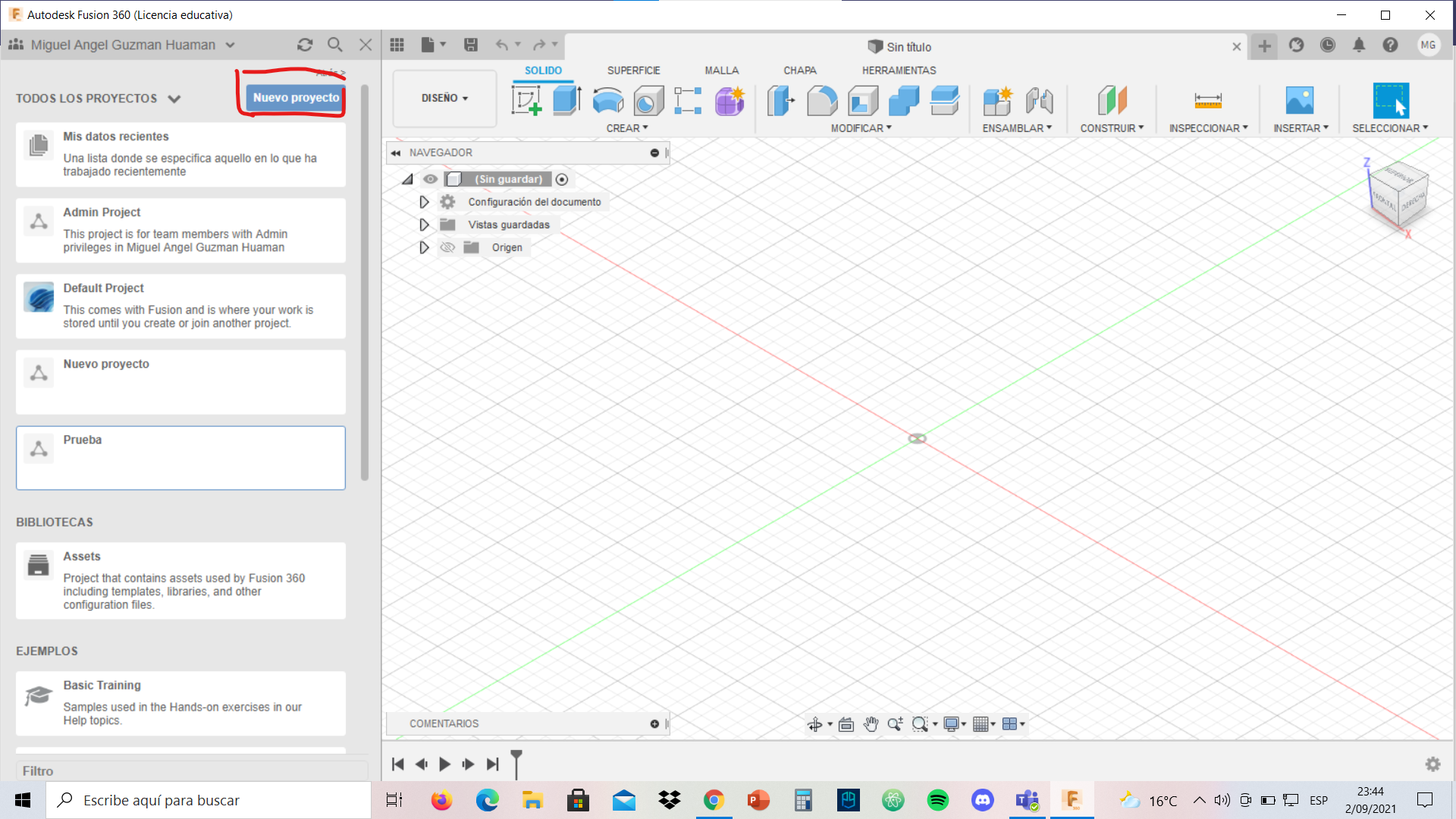
Task: Open the CONSTRUIR dropdown menu
Action: coord(1112,128)
